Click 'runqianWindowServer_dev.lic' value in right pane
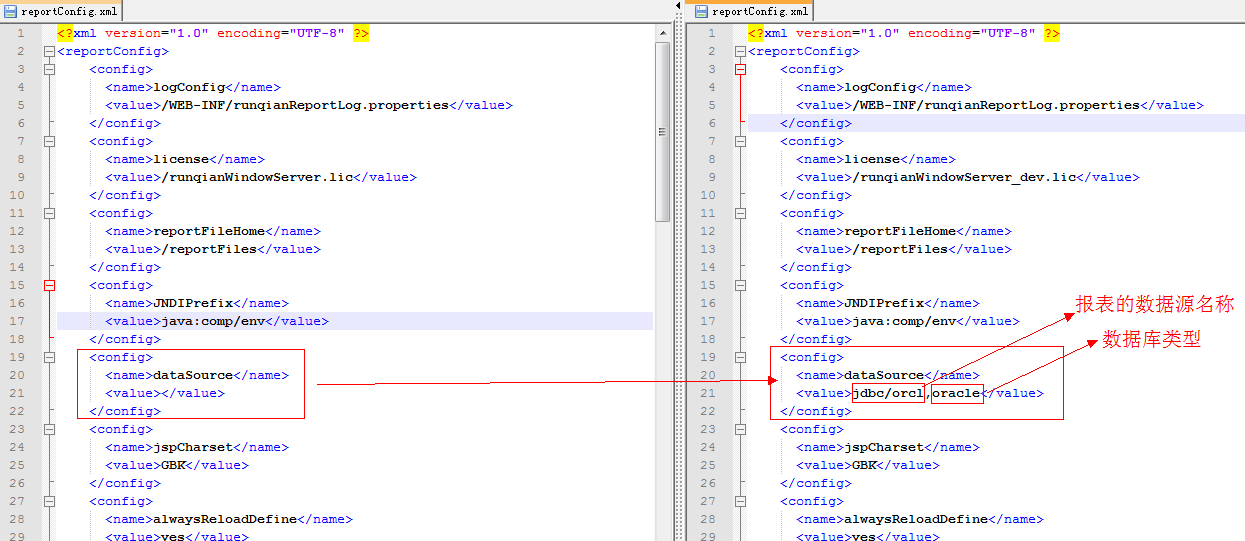The height and width of the screenshot is (541, 1245). 964,178
